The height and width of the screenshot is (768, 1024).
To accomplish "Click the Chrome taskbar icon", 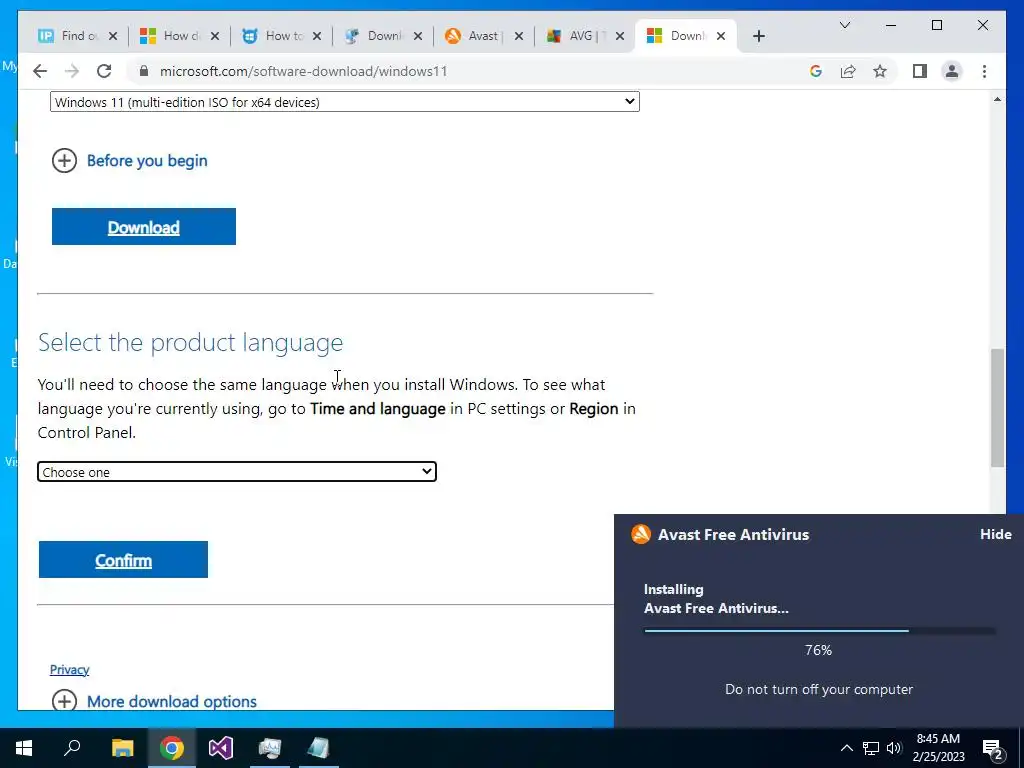I will tap(172, 748).
